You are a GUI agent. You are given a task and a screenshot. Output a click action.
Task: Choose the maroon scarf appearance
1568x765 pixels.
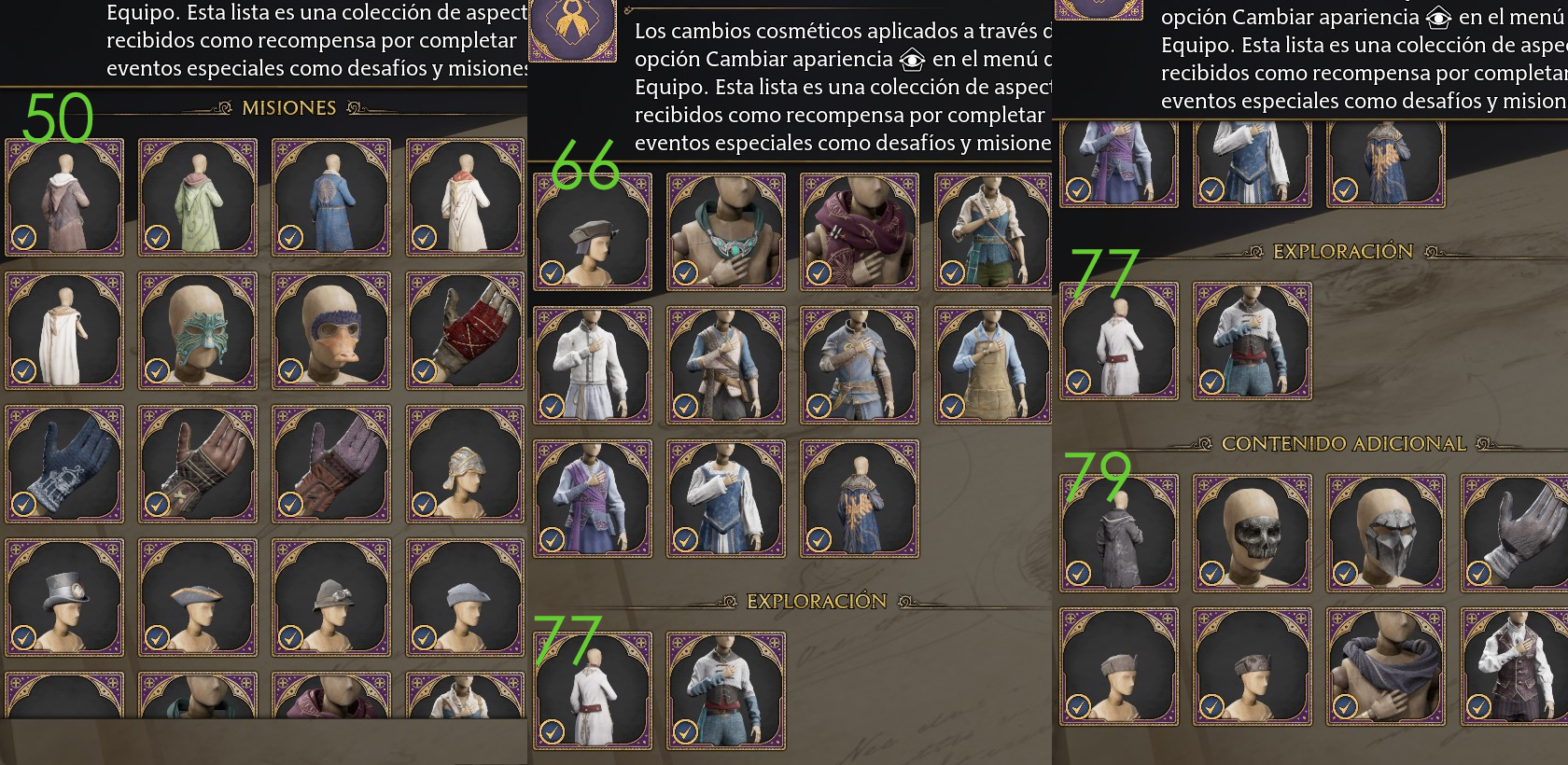tap(860, 232)
